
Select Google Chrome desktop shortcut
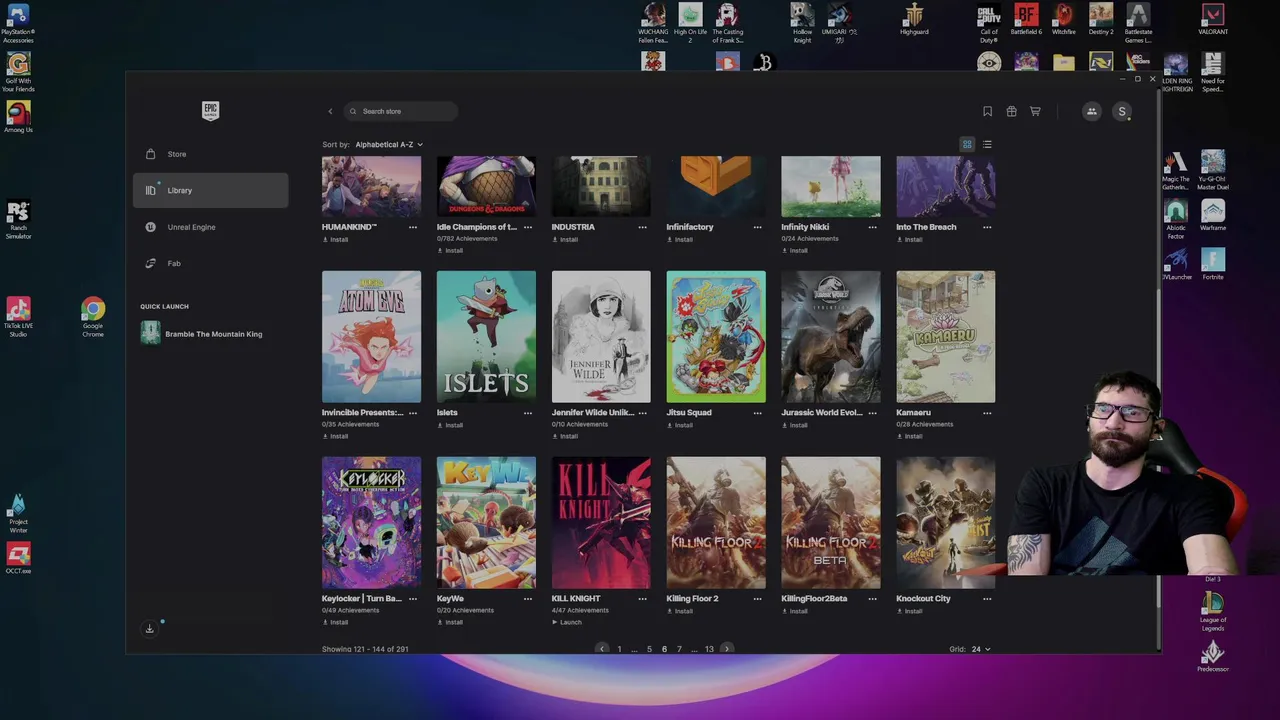(x=93, y=317)
